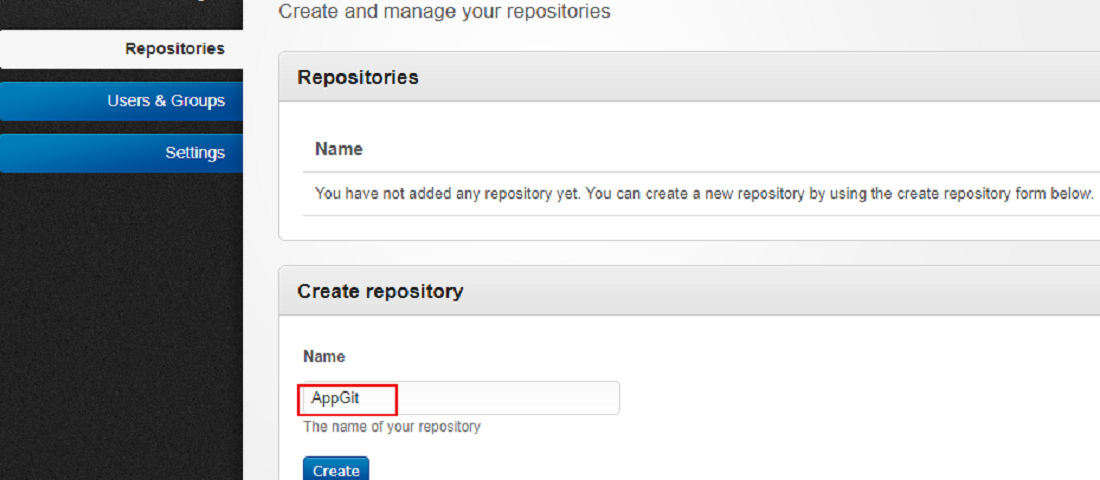Open the Repositories sidebar tab
Viewport: 1100px width, 480px height.
tap(174, 49)
